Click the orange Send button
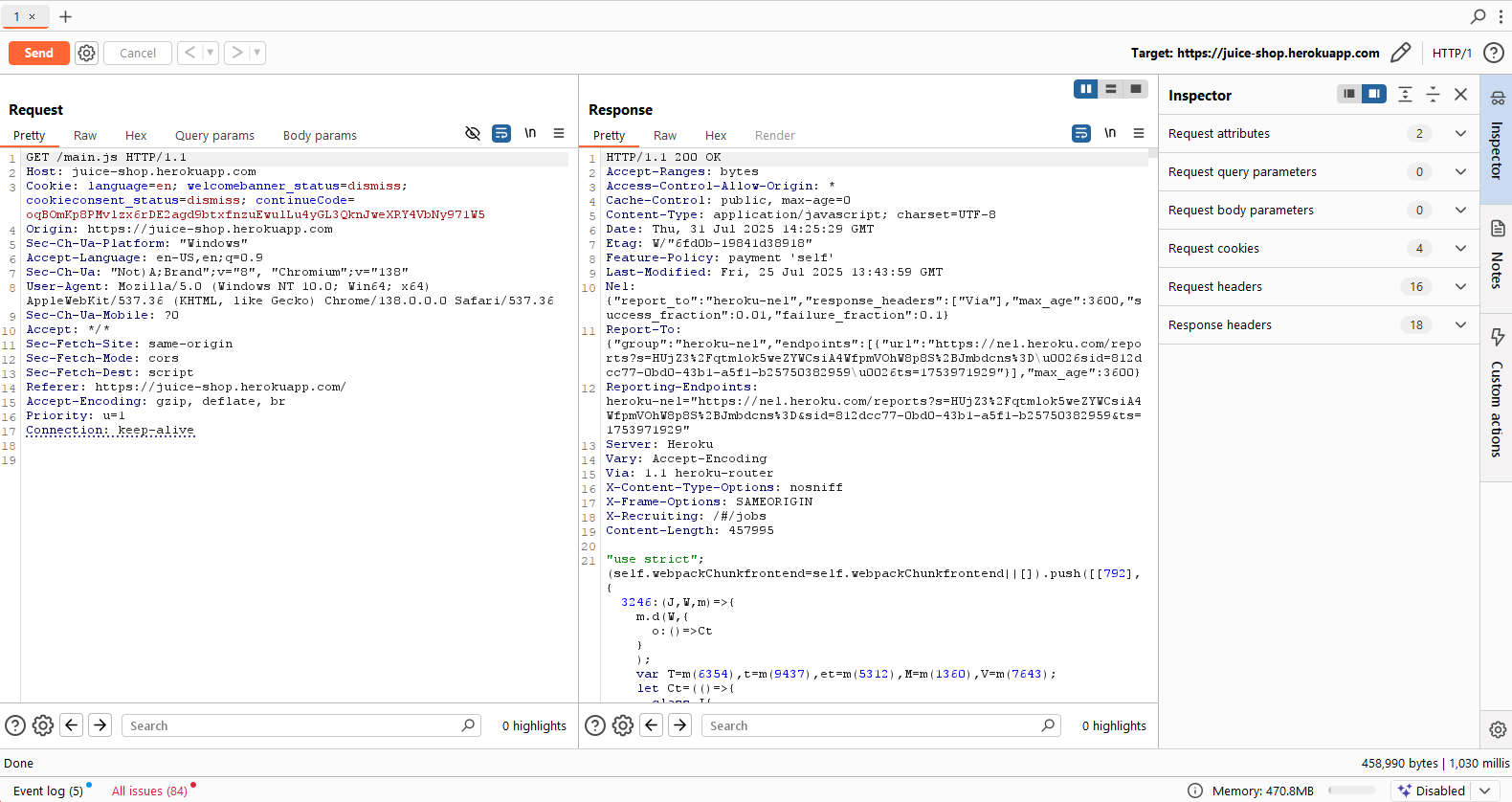Viewport: 1512px width, 802px height. [x=39, y=53]
